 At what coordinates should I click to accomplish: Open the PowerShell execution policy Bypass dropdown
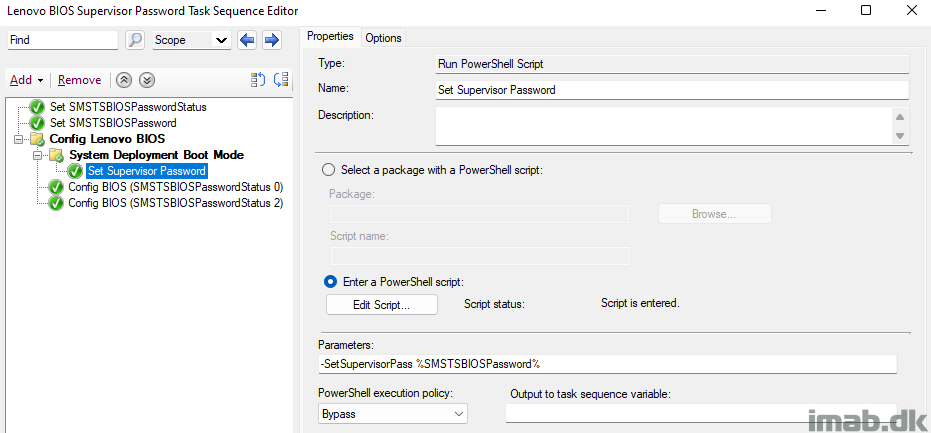[x=392, y=413]
